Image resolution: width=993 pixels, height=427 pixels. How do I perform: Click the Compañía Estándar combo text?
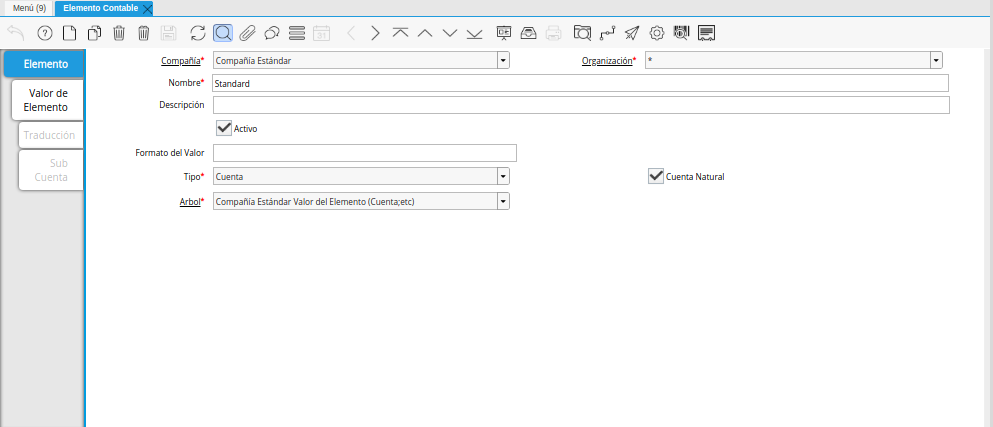[355, 61]
